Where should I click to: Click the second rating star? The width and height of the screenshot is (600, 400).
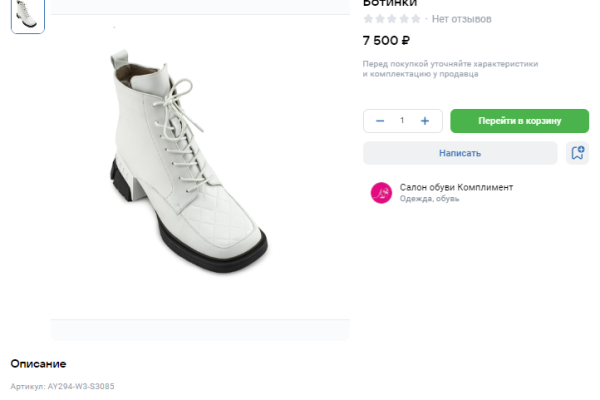tap(380, 19)
